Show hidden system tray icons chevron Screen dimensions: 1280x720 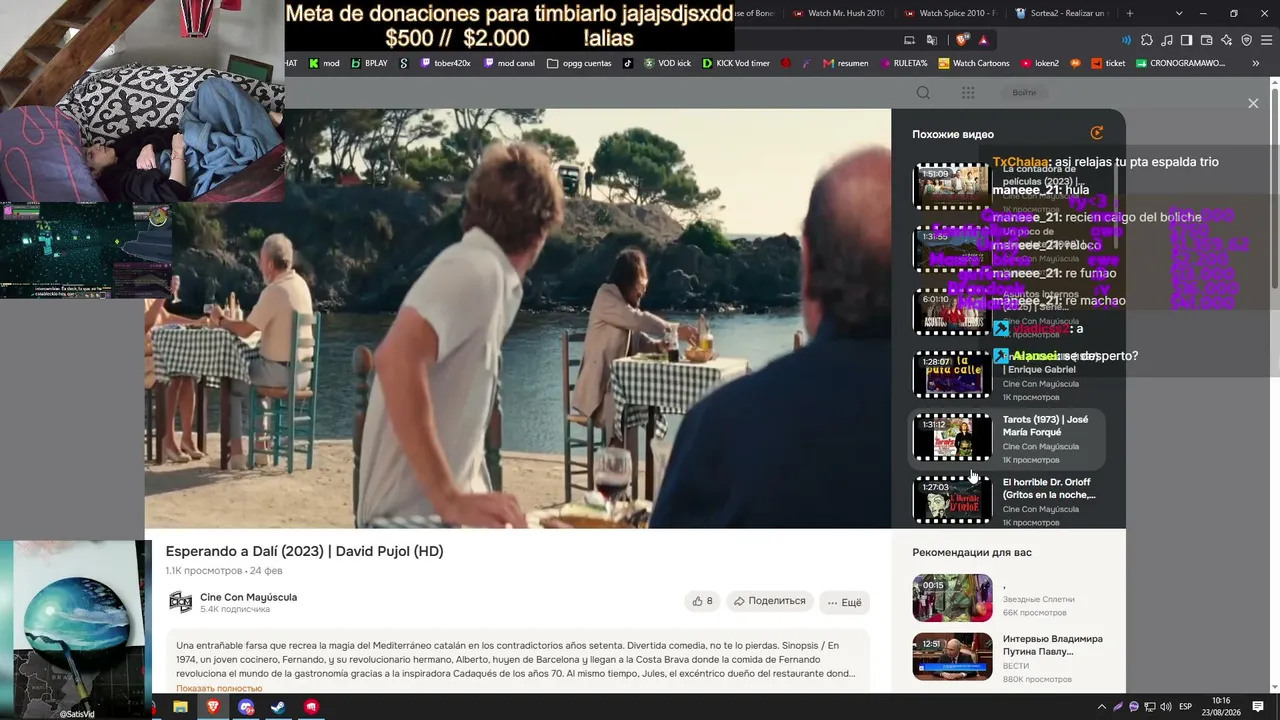(1102, 707)
